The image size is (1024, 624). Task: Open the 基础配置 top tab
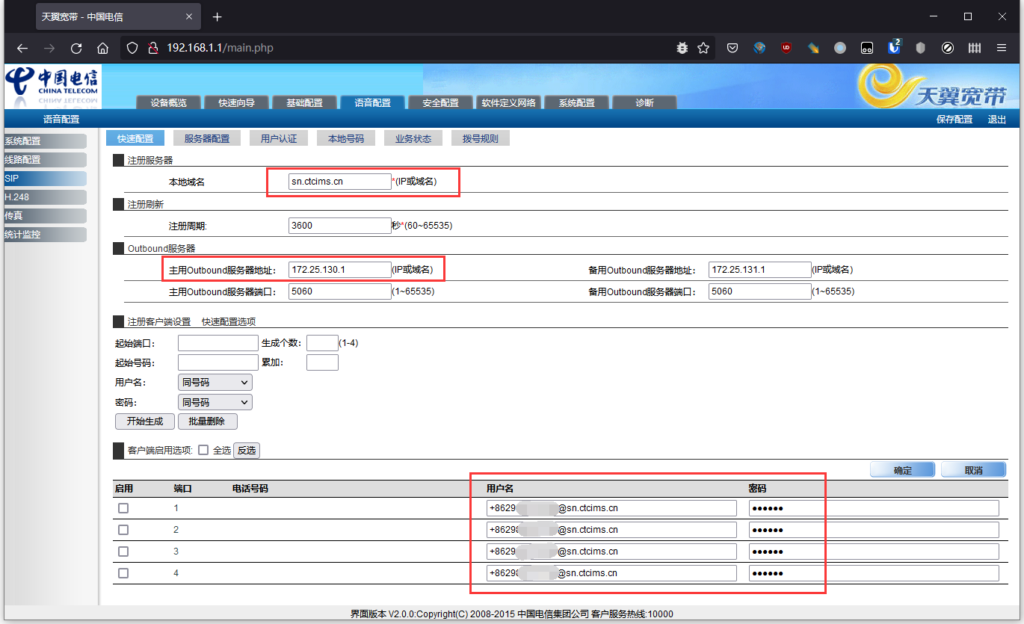[x=304, y=102]
